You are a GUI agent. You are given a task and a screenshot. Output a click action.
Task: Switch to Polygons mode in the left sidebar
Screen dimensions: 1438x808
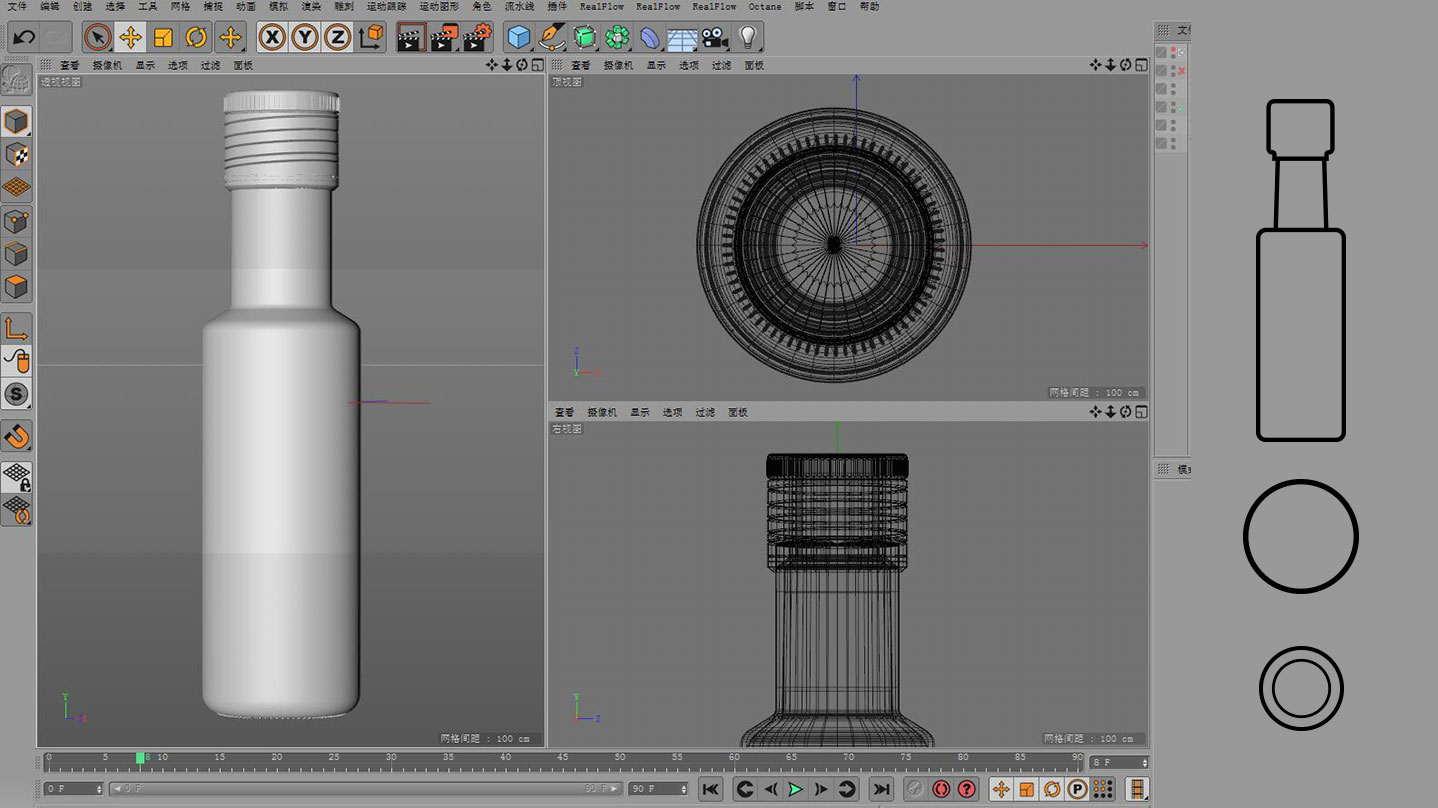16,287
